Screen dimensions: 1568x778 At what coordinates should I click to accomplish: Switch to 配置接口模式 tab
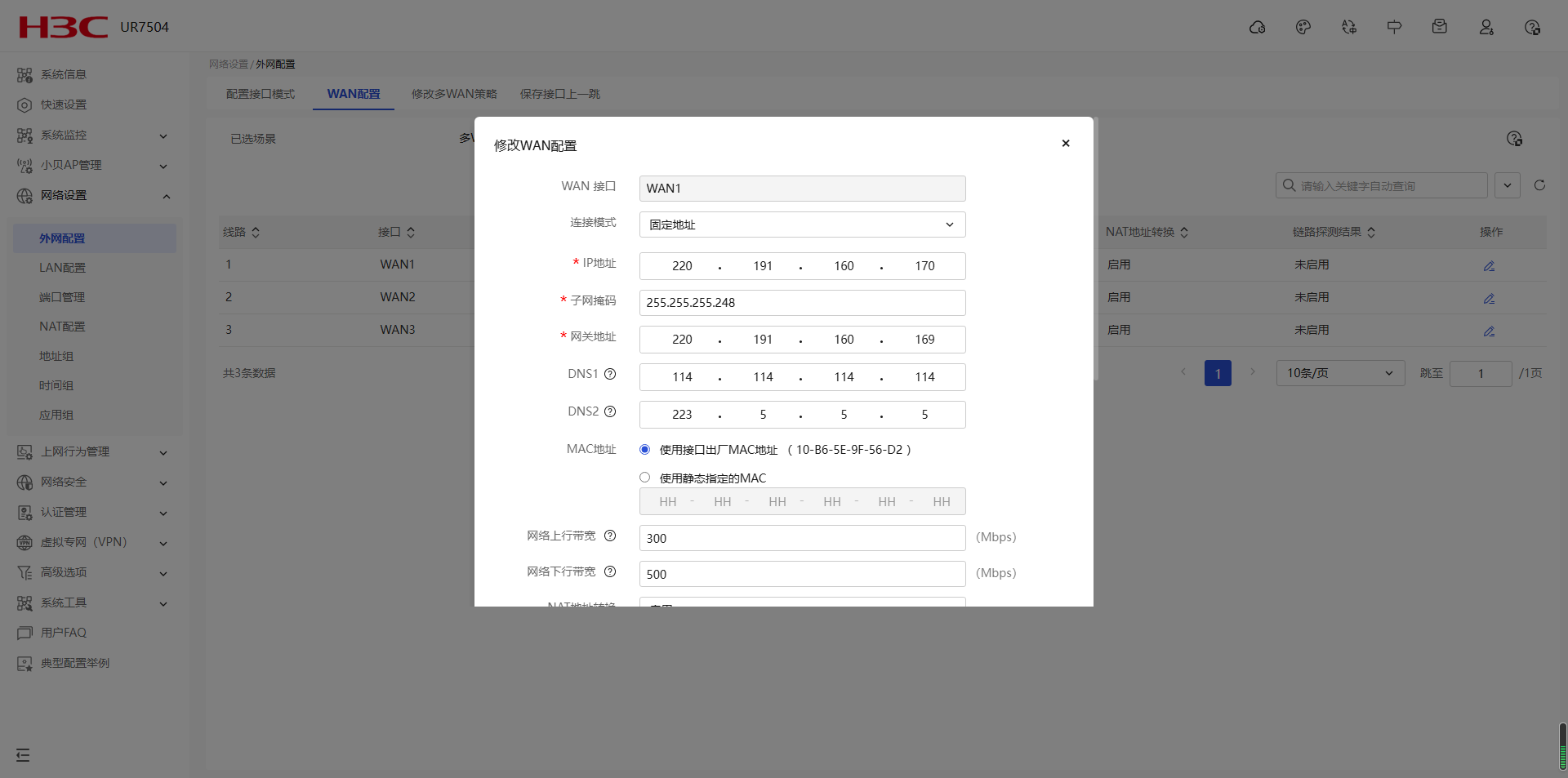pyautogui.click(x=261, y=94)
